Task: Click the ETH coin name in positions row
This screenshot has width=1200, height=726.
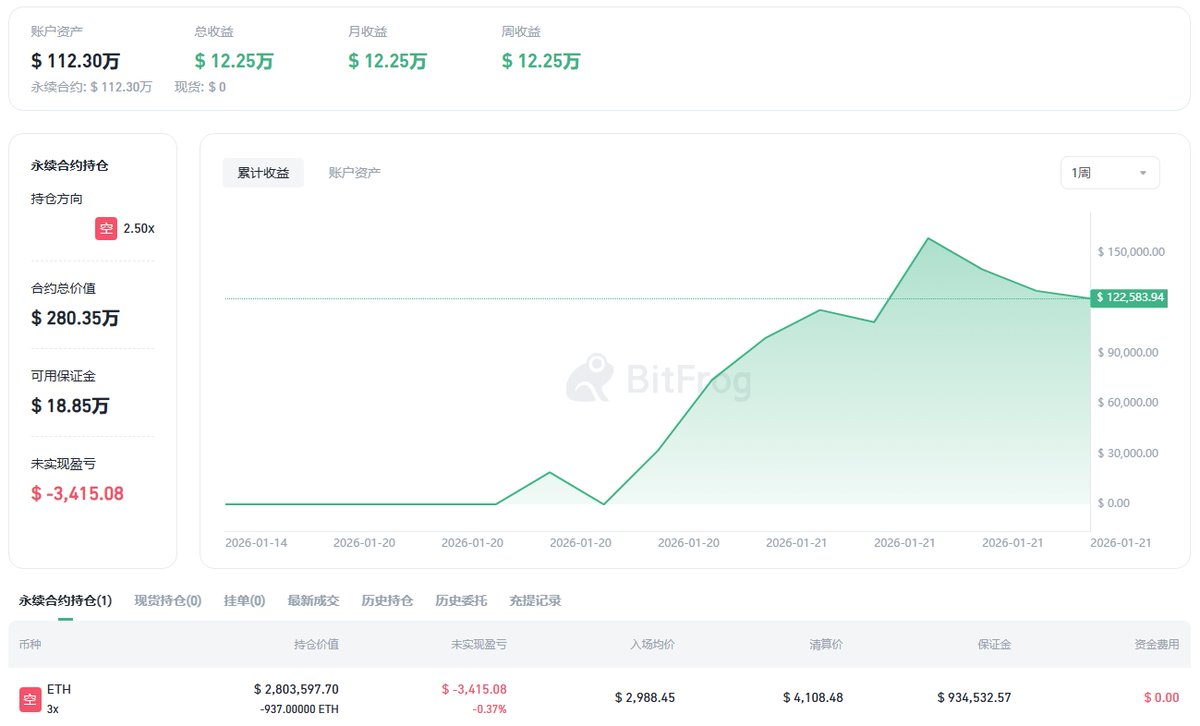Action: click(58, 689)
